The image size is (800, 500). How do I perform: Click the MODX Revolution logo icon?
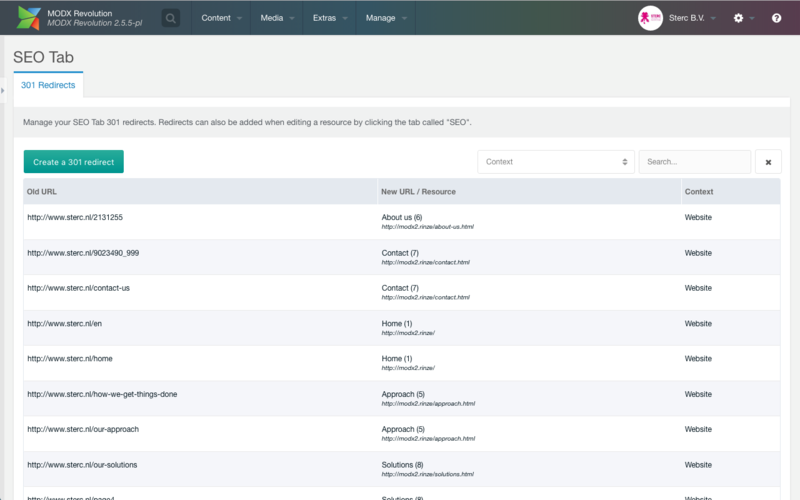coord(27,18)
